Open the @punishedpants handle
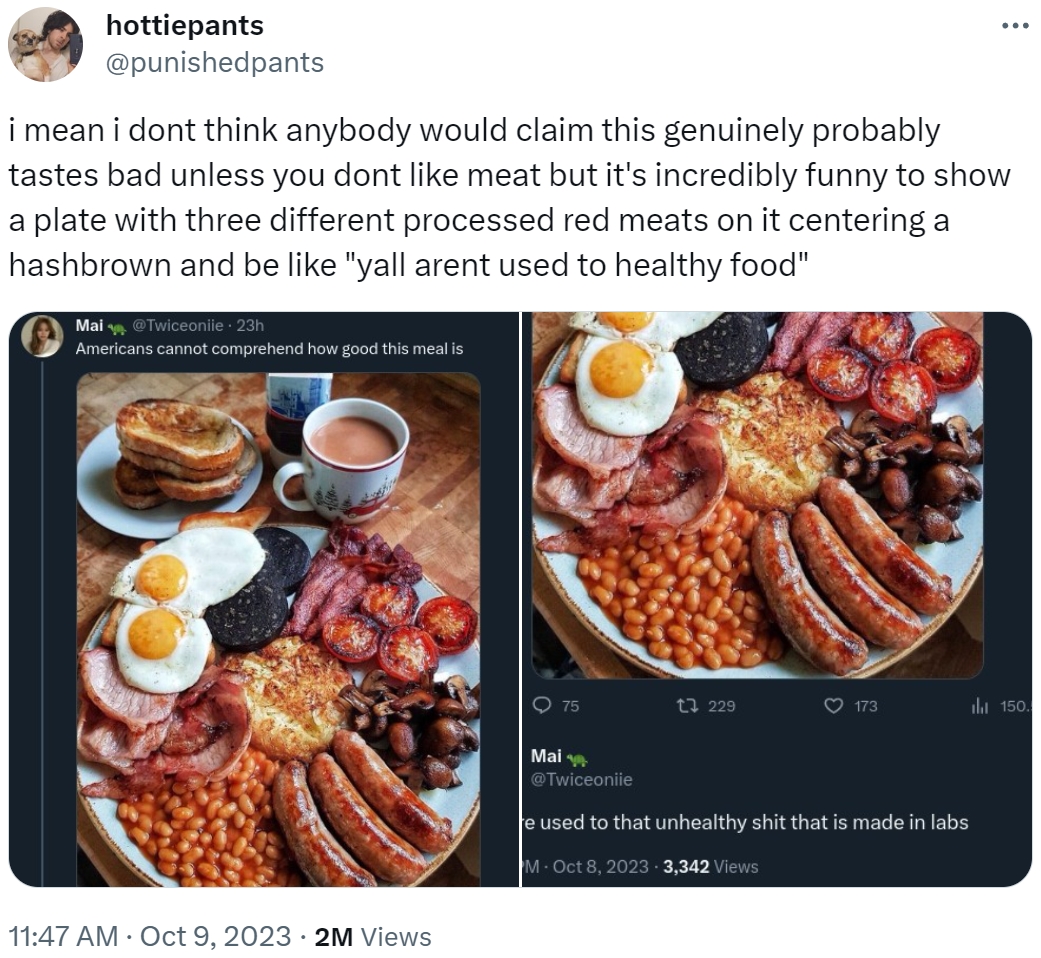 214,62
